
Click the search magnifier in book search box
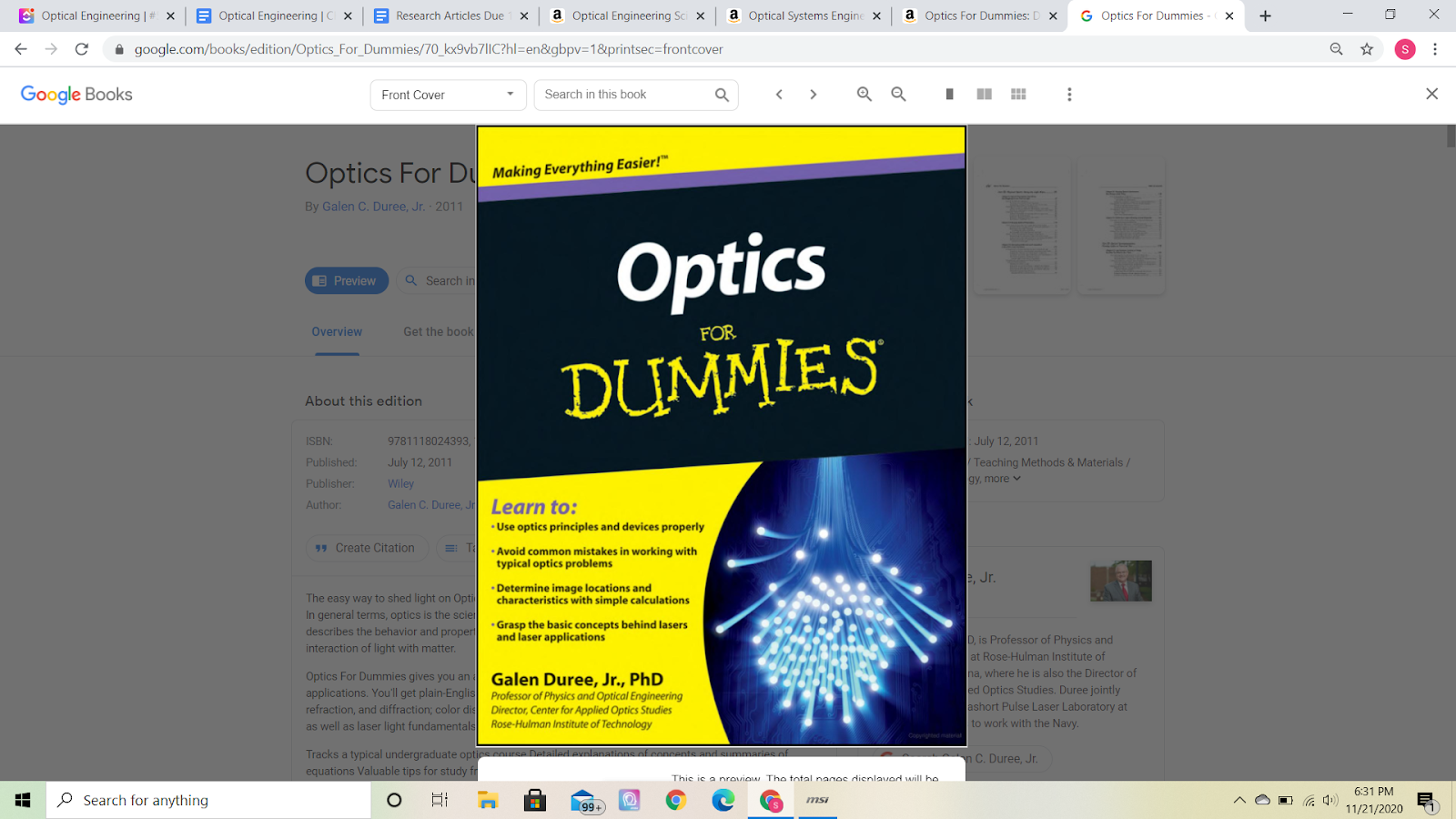pyautogui.click(x=722, y=95)
